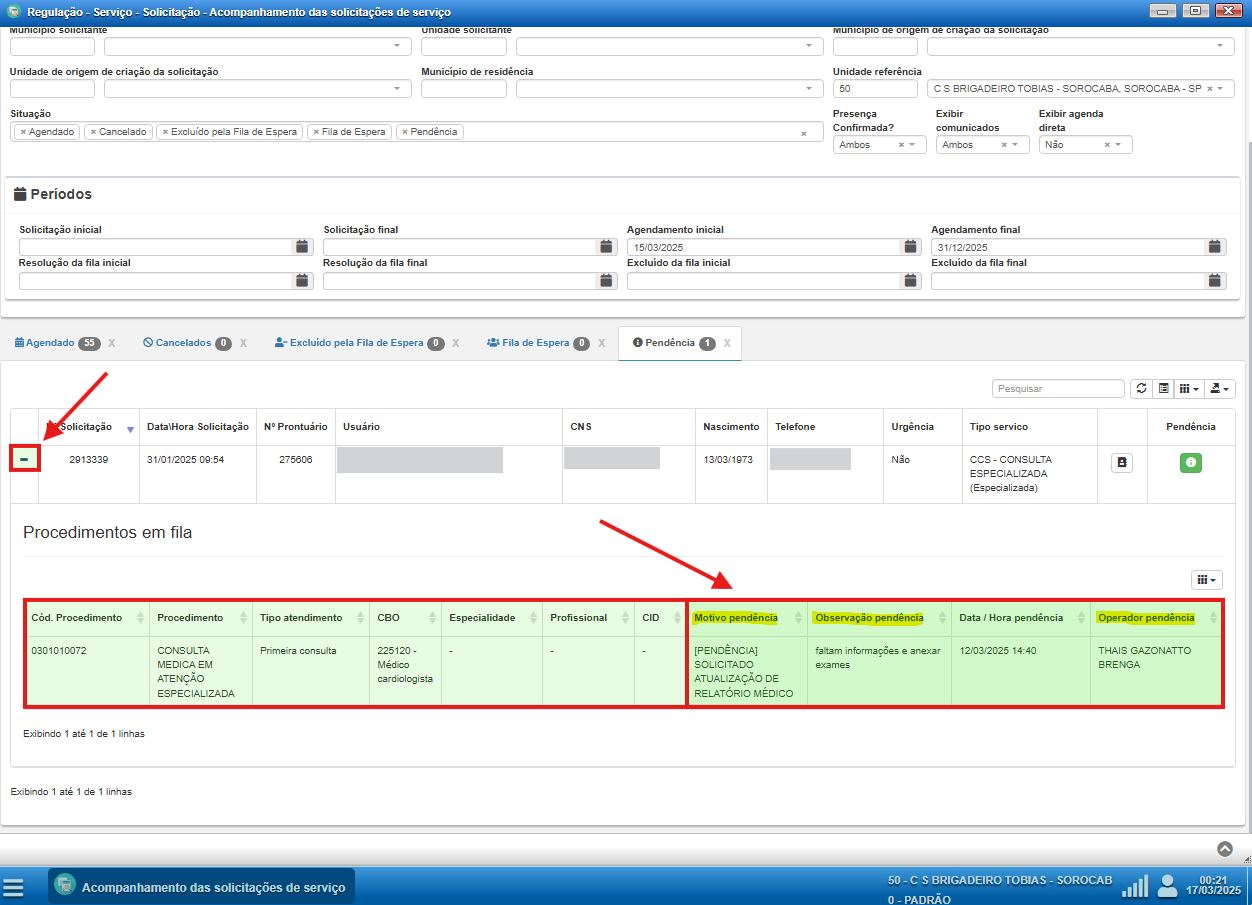
Task: Click the Pesquisar search field
Action: 1058,389
